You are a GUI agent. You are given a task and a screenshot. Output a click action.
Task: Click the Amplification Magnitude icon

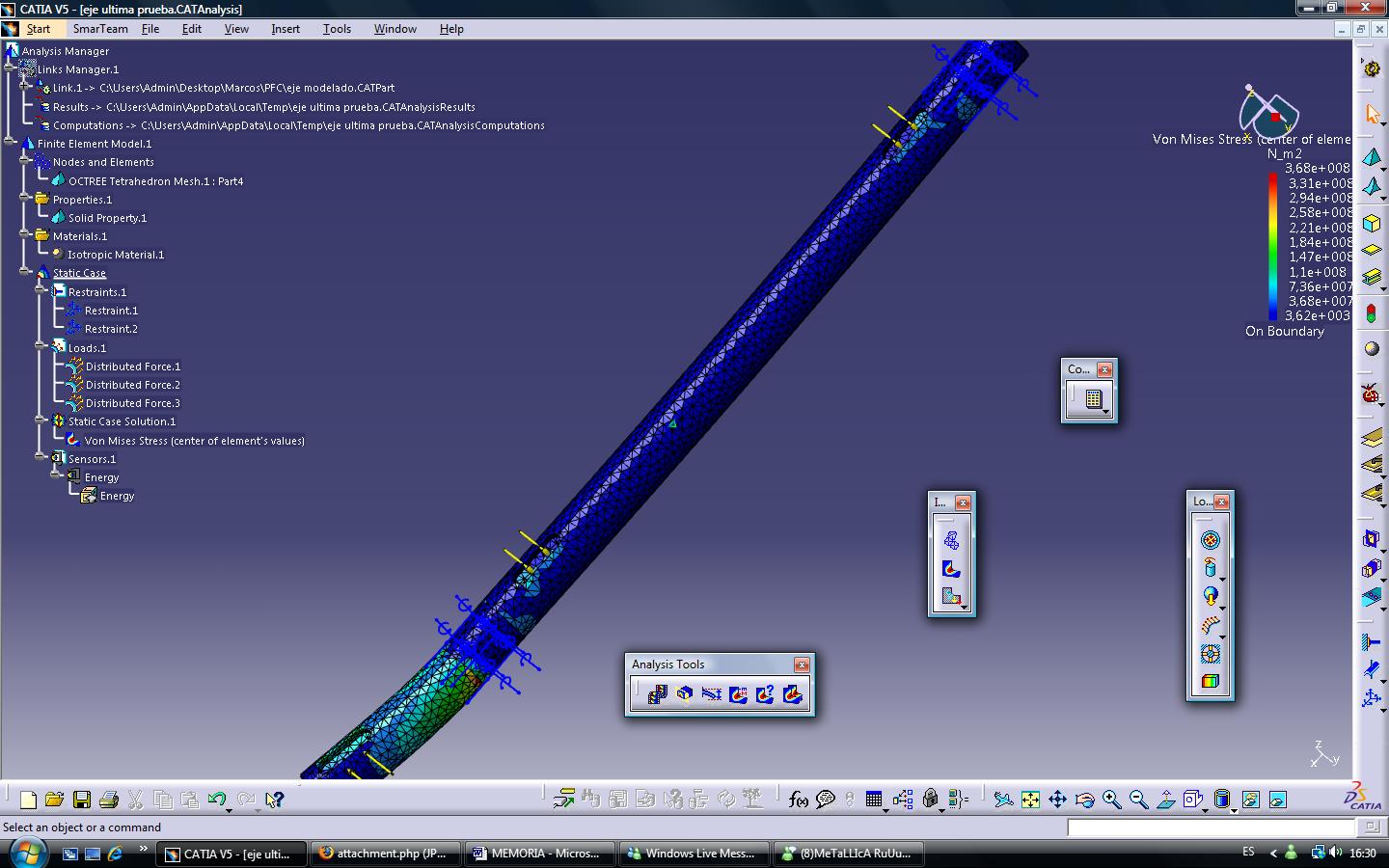[712, 693]
